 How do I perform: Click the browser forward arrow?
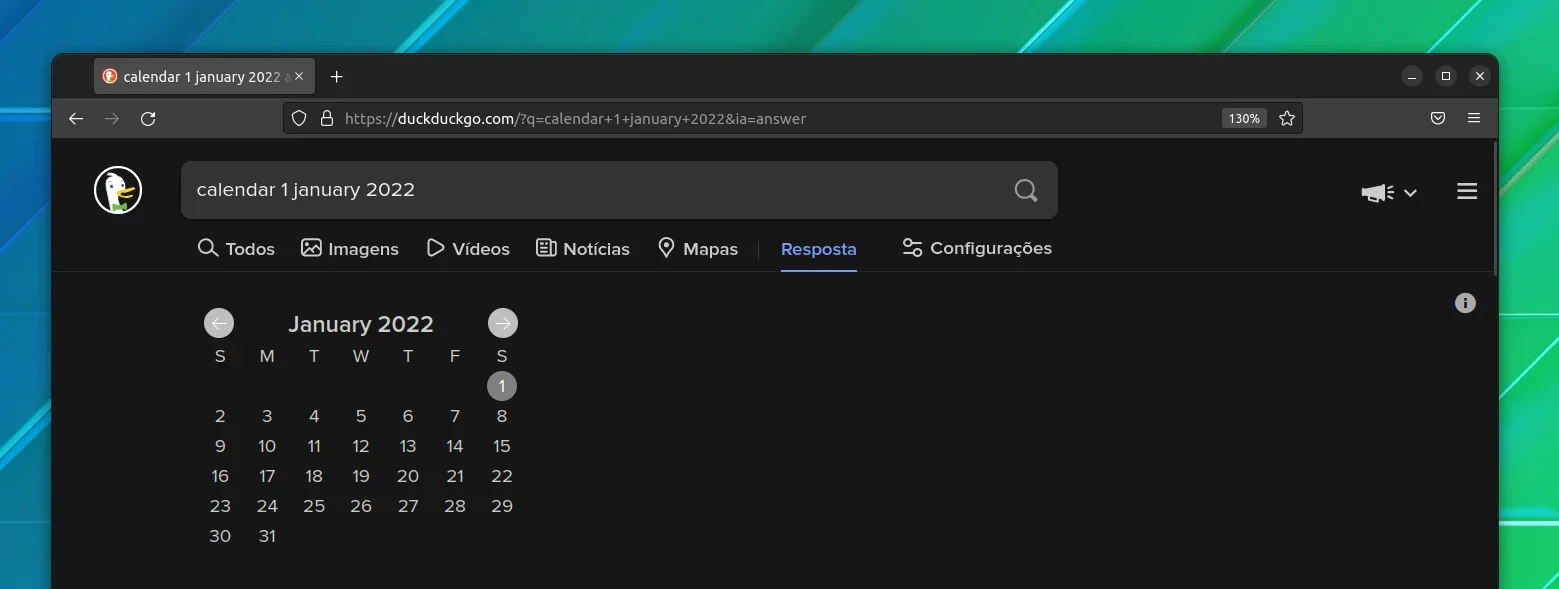coord(112,118)
